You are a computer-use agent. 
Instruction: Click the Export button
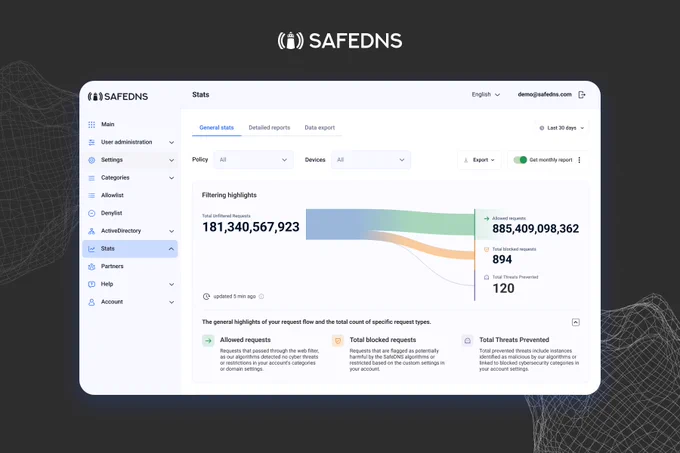479,160
